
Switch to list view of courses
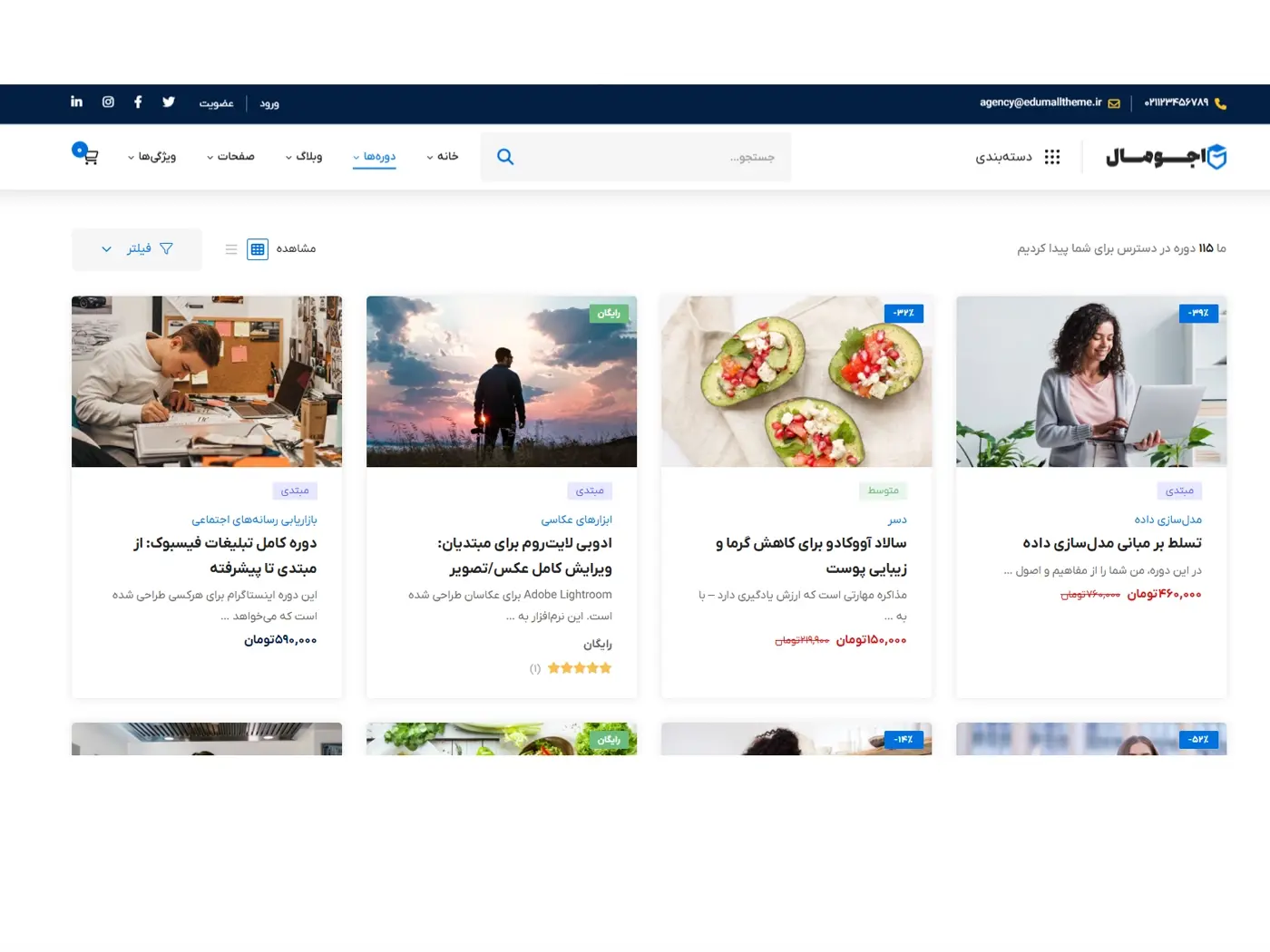point(231,248)
